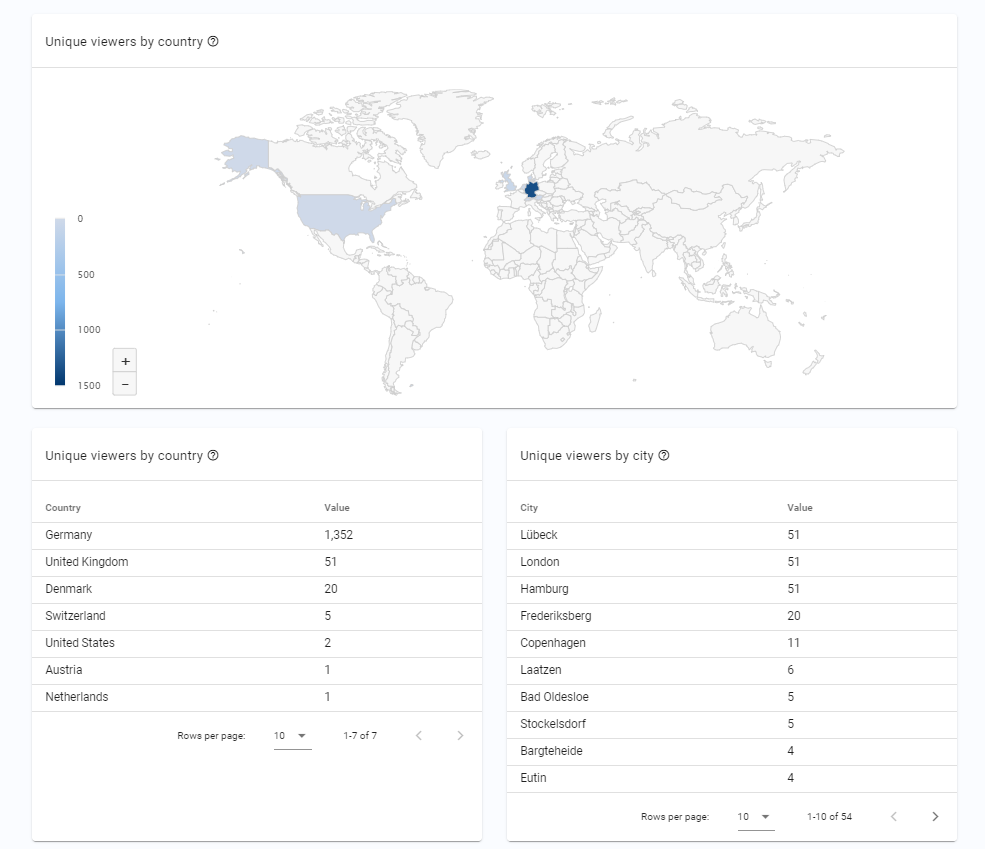Open rows per page dropdown in country table
Image resolution: width=985 pixels, height=849 pixels.
(x=292, y=735)
